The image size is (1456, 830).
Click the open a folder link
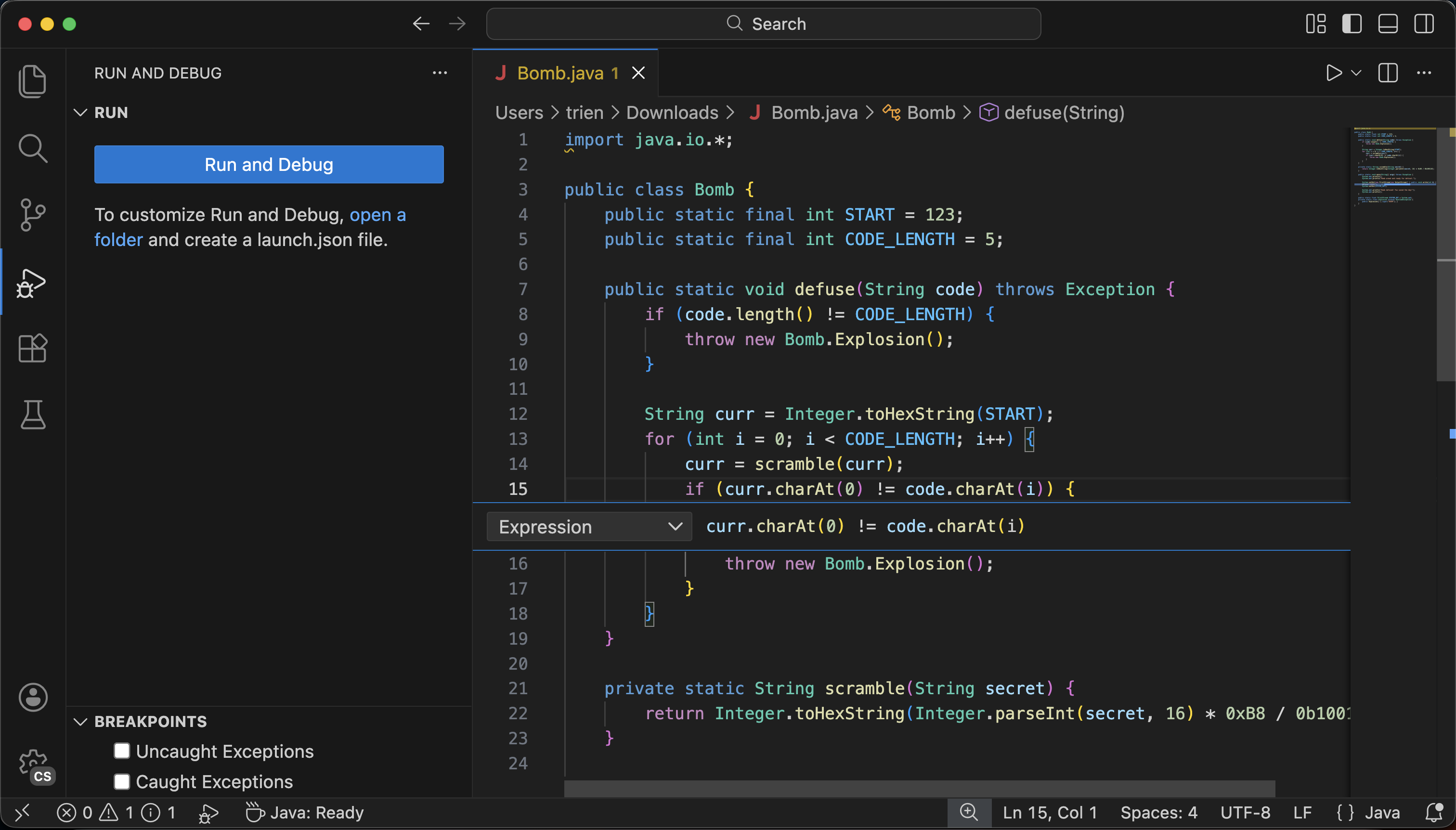(x=378, y=214)
